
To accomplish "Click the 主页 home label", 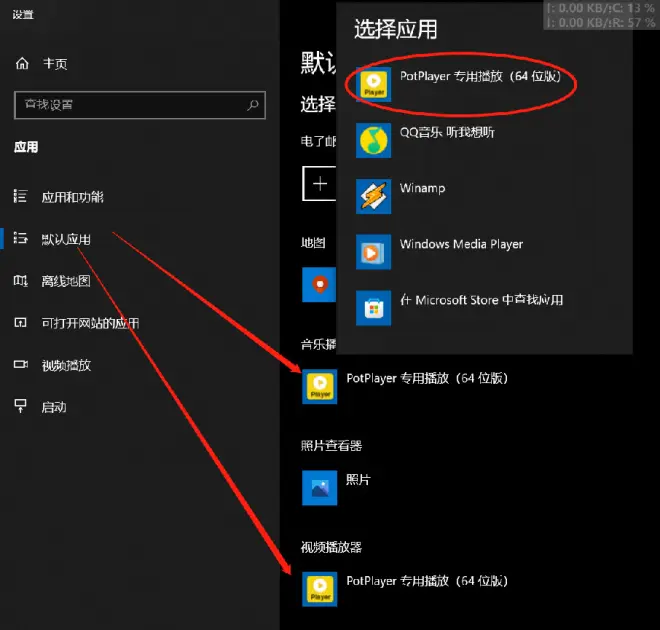I will point(55,64).
